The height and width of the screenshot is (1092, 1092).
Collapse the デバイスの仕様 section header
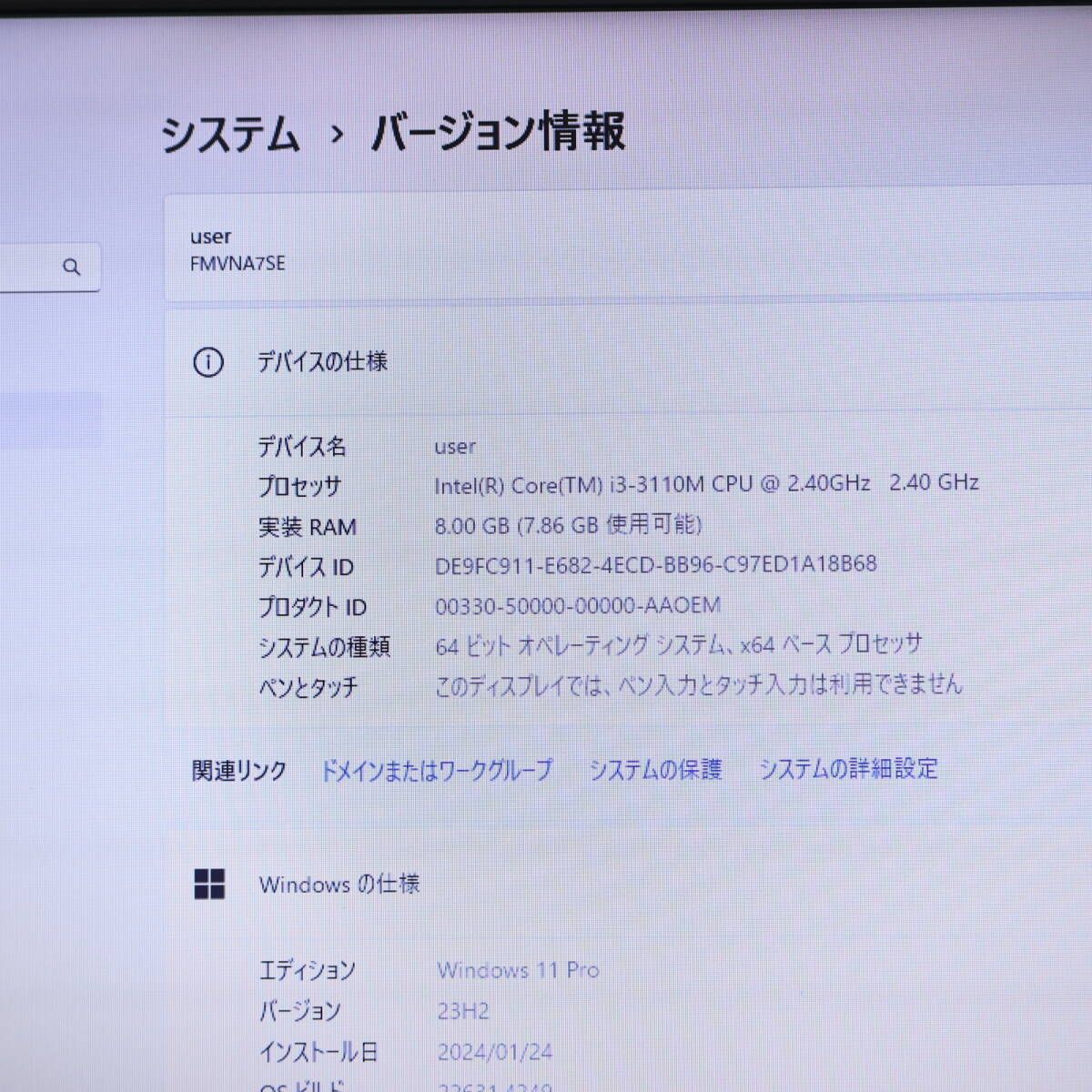pyautogui.click(x=628, y=363)
